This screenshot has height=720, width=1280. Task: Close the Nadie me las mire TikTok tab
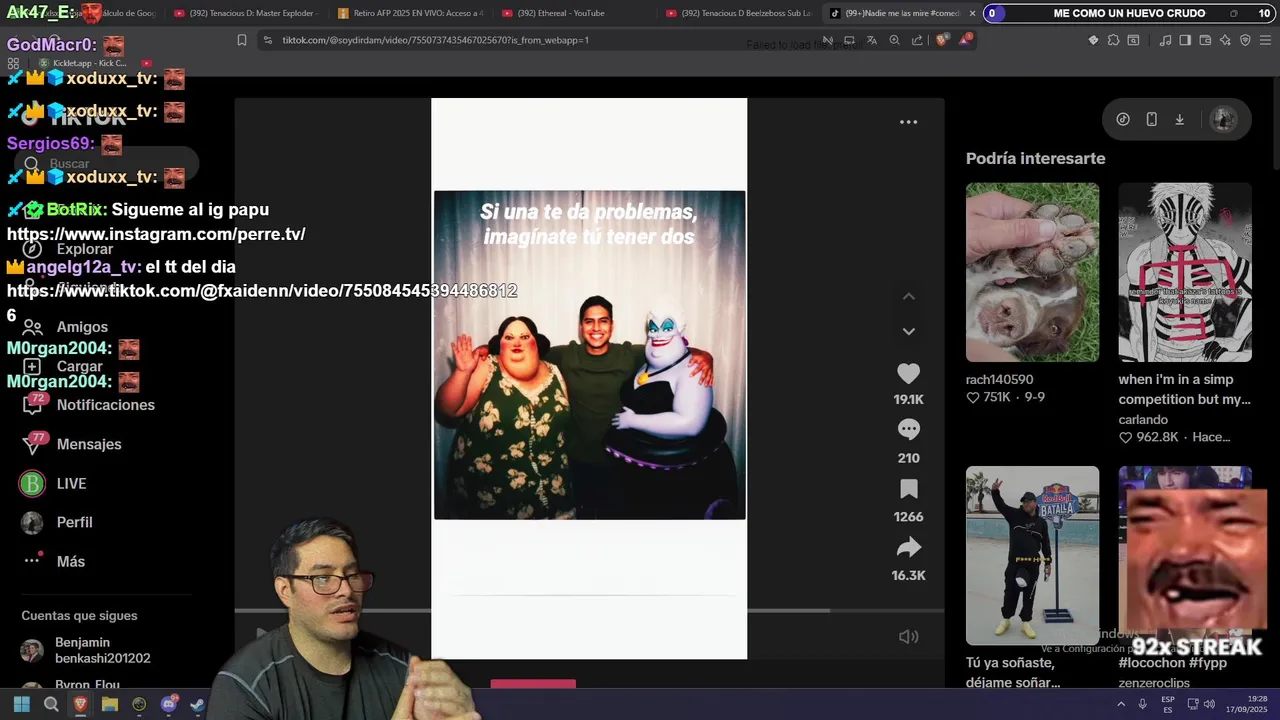pyautogui.click(x=972, y=13)
